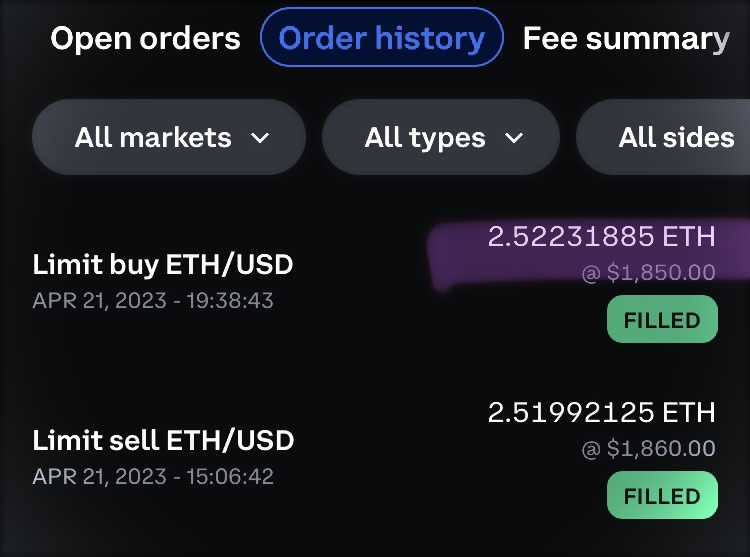The width and height of the screenshot is (750, 557).
Task: Expand the All markets dropdown
Action: point(168,138)
